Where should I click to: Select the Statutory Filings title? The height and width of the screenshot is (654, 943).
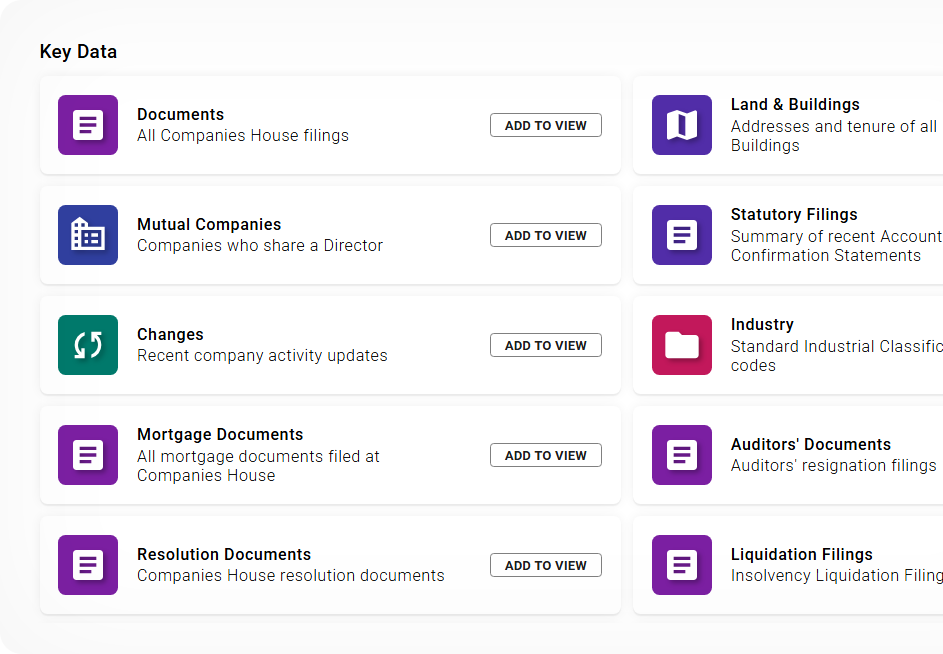[794, 214]
